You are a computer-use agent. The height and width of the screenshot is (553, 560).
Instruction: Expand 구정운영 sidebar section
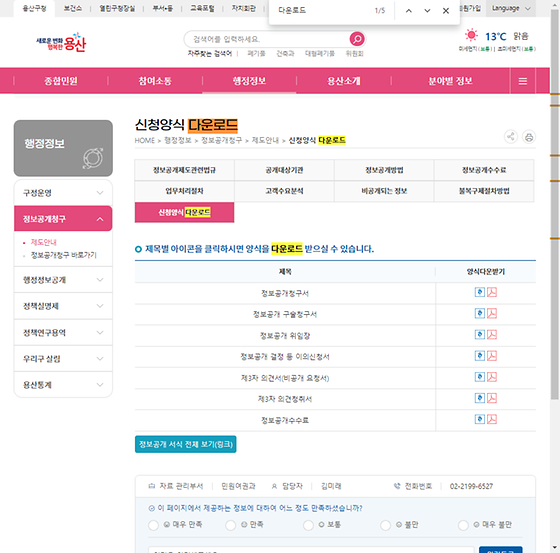click(x=63, y=193)
